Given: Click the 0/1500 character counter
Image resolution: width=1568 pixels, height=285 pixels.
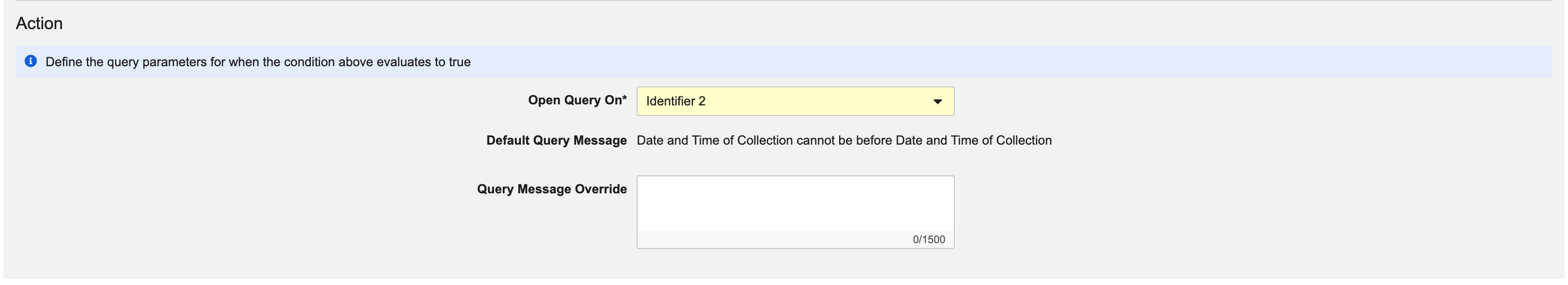Looking at the screenshot, I should click(x=928, y=239).
